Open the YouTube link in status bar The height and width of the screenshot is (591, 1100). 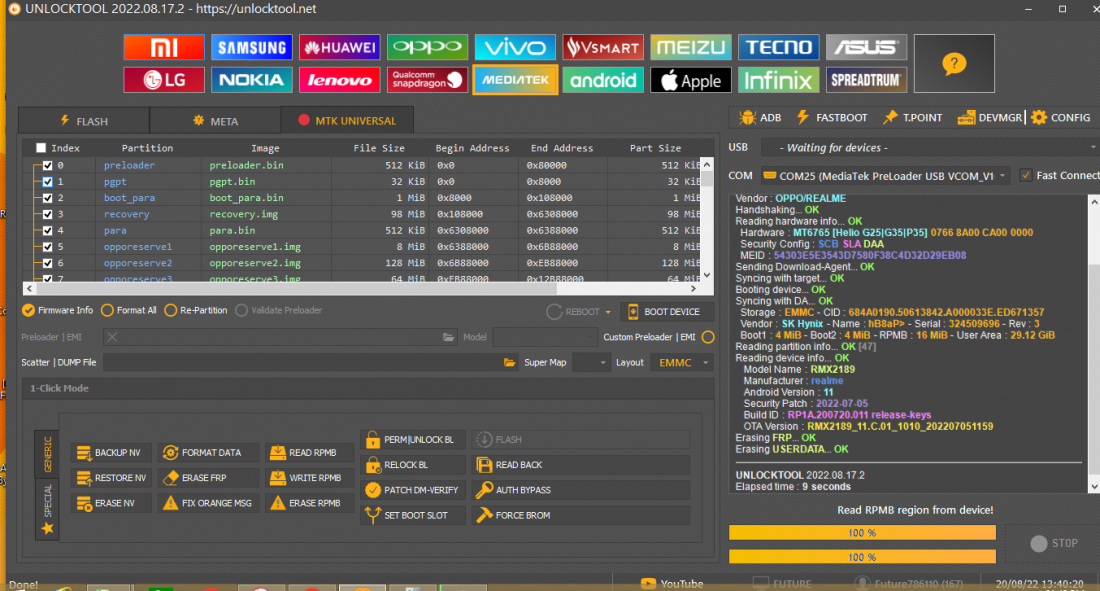click(x=671, y=584)
